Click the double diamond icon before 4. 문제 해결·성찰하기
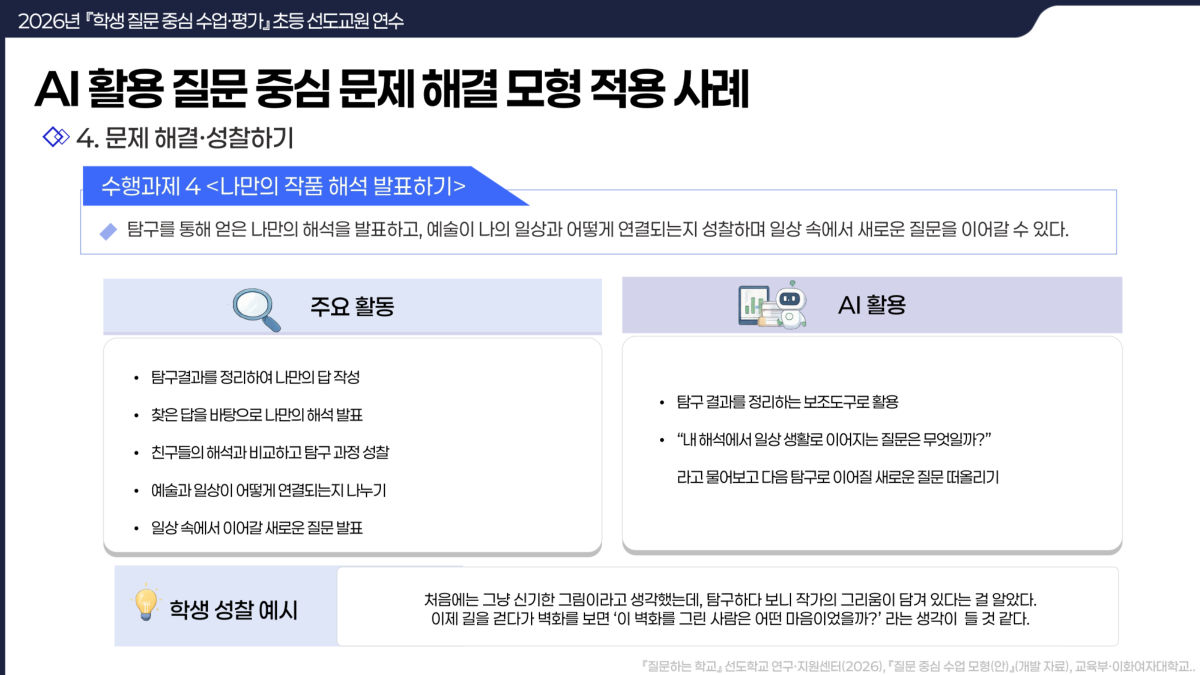 tap(56, 137)
